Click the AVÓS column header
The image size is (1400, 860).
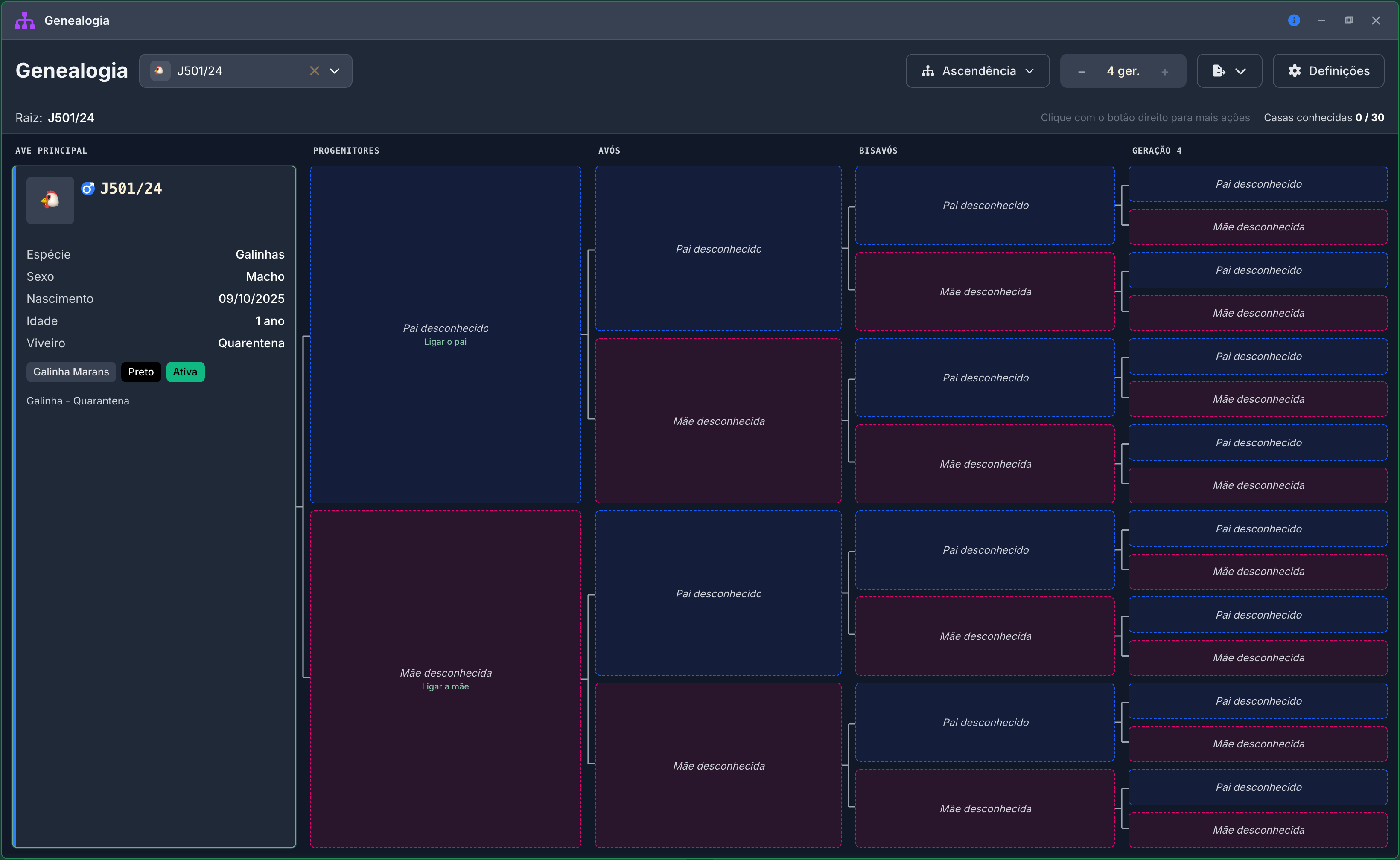(609, 151)
